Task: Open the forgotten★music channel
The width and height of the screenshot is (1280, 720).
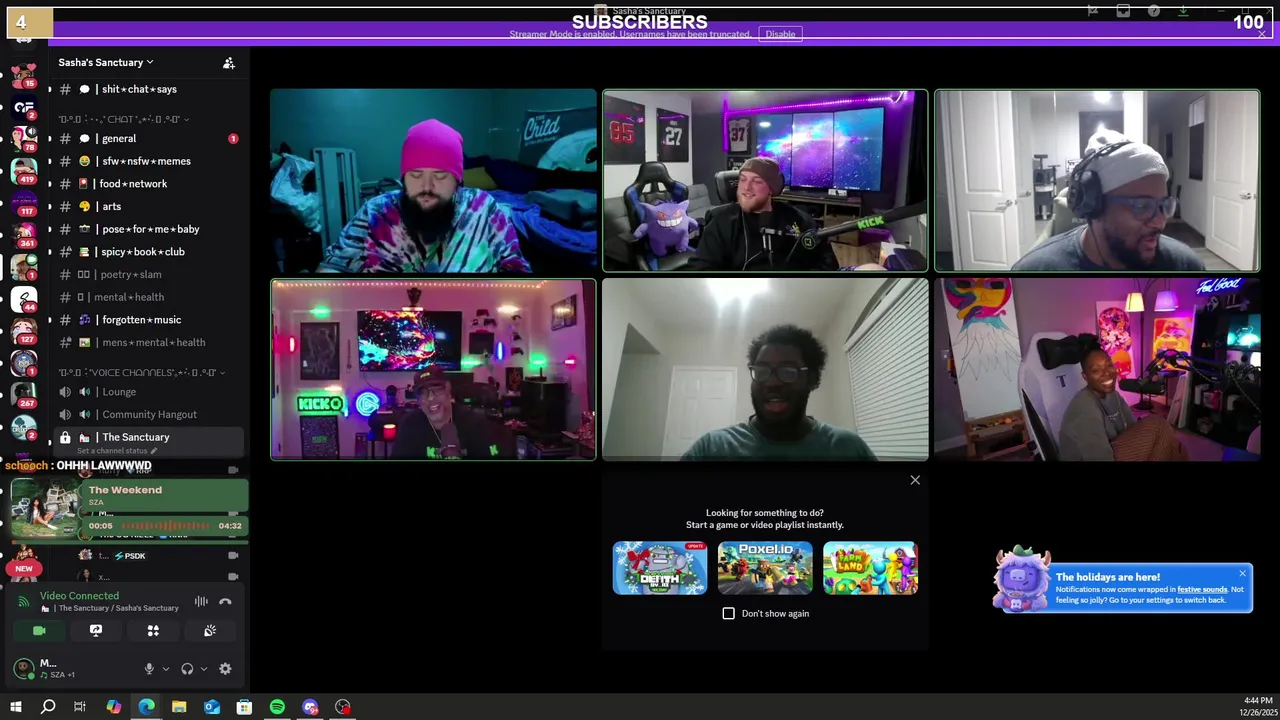Action: click(x=148, y=320)
